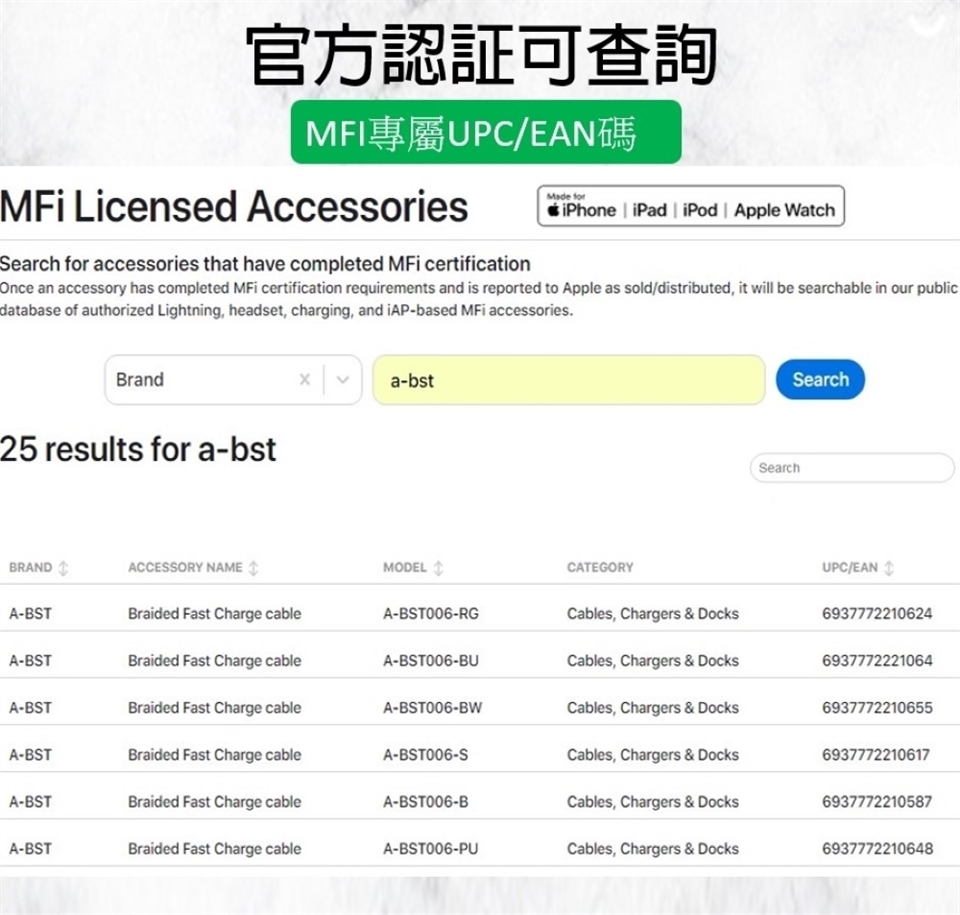Viewport: 960px width, 915px height.
Task: Sort results by BRAND column arrows
Action: coord(64,568)
